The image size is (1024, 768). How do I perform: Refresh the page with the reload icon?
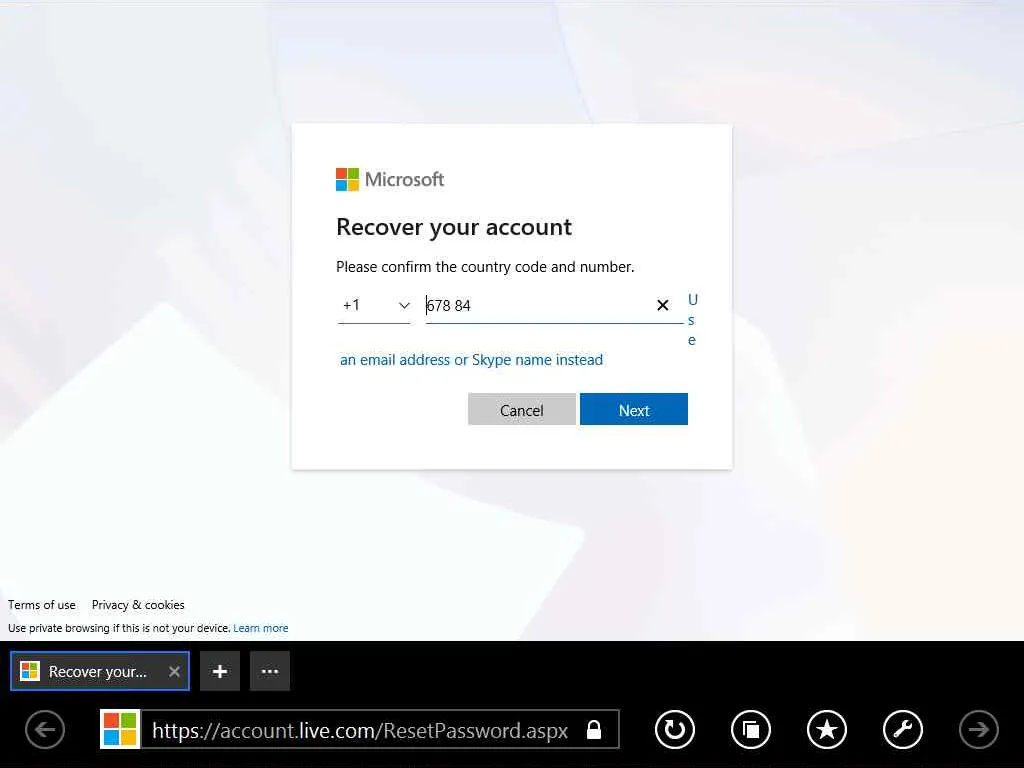click(x=675, y=729)
